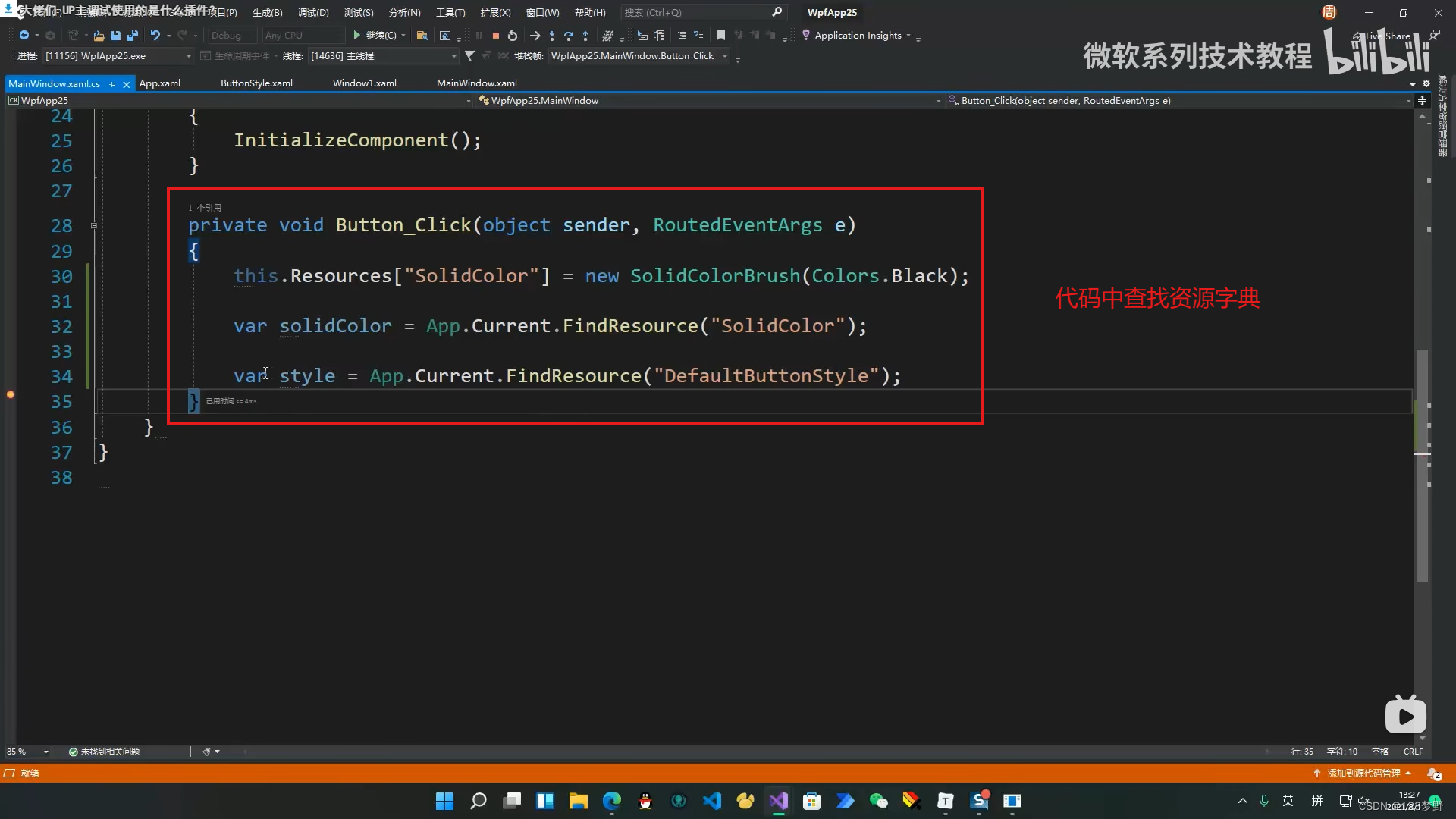
Task: Click the Undo icon in toolbar
Action: tap(155, 36)
